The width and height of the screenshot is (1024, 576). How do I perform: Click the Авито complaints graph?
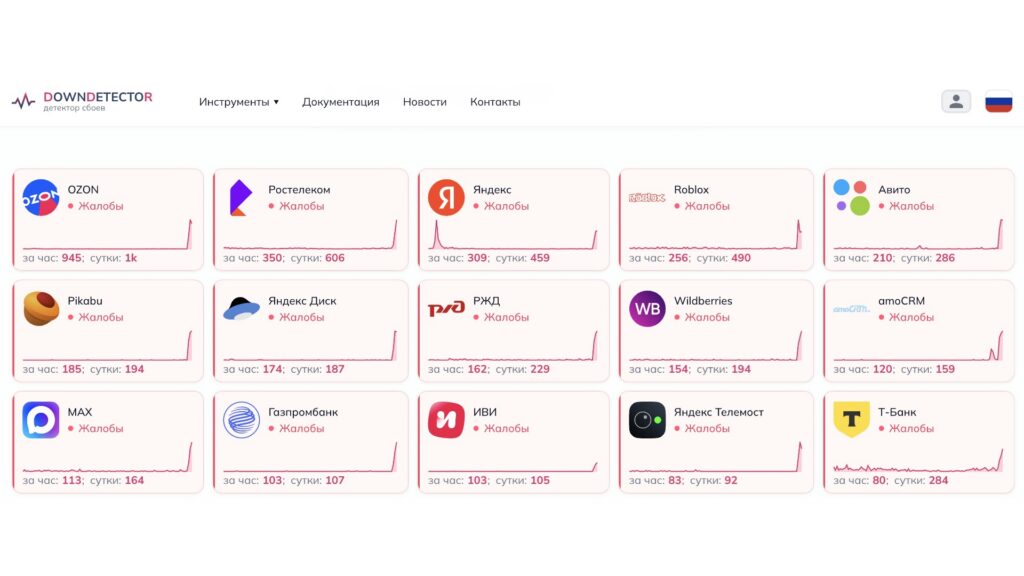tap(918, 234)
